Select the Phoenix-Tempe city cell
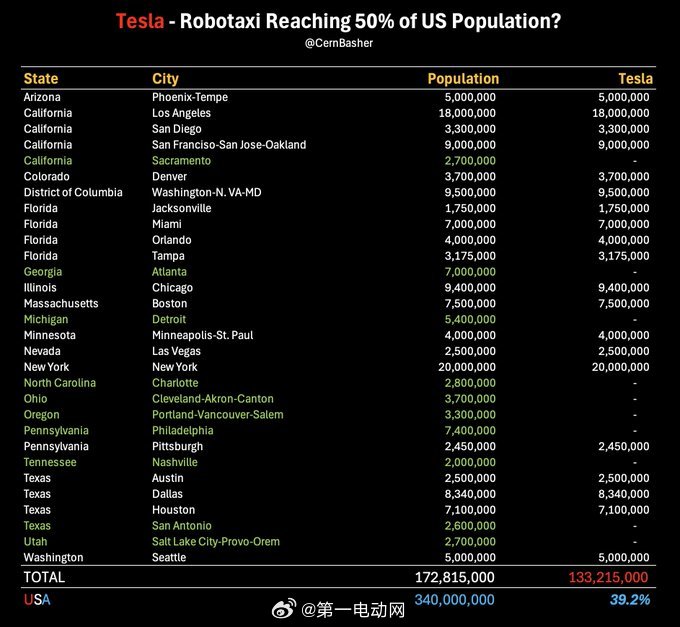This screenshot has width=680, height=627. tap(190, 97)
